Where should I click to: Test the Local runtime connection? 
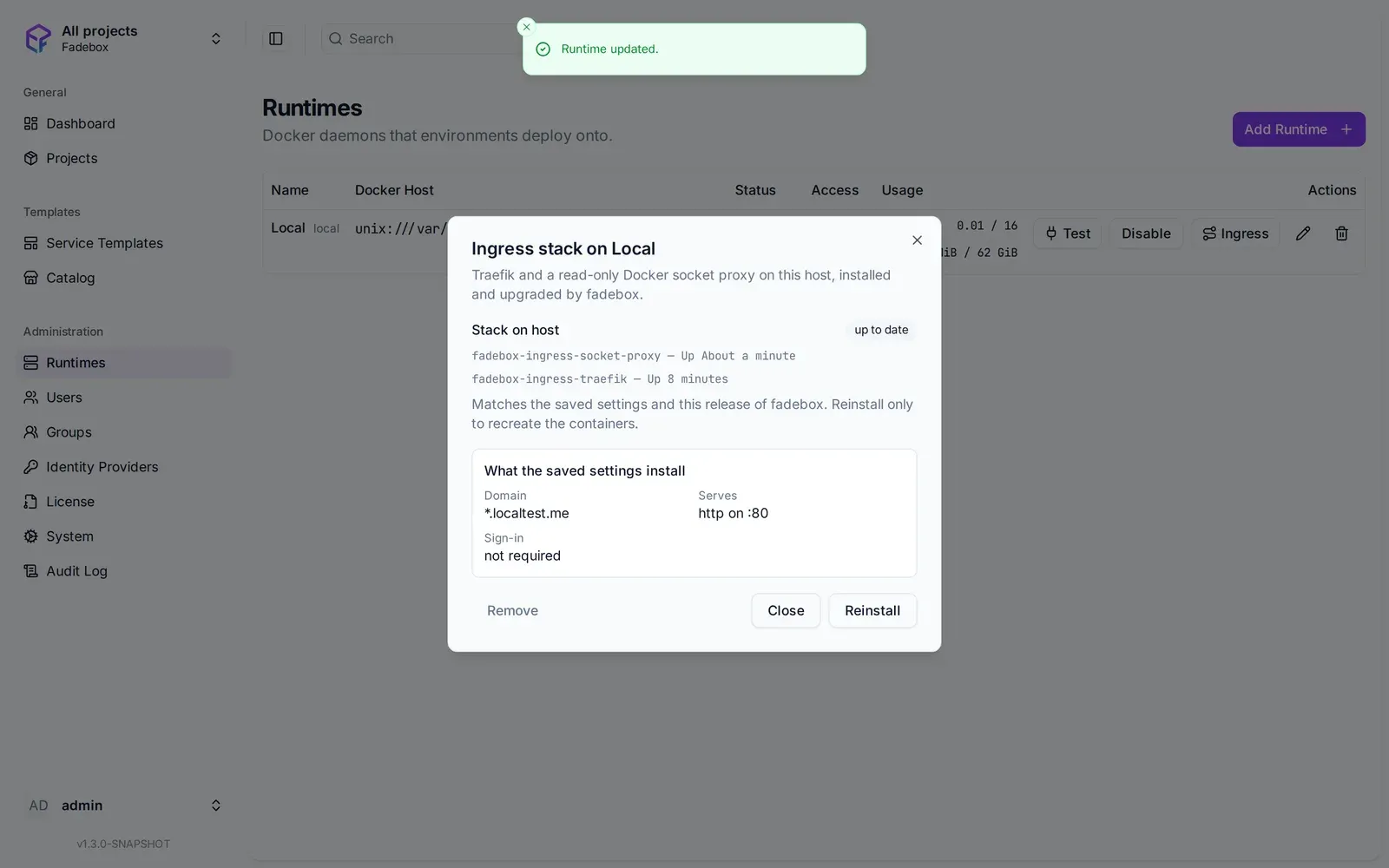(x=1068, y=233)
